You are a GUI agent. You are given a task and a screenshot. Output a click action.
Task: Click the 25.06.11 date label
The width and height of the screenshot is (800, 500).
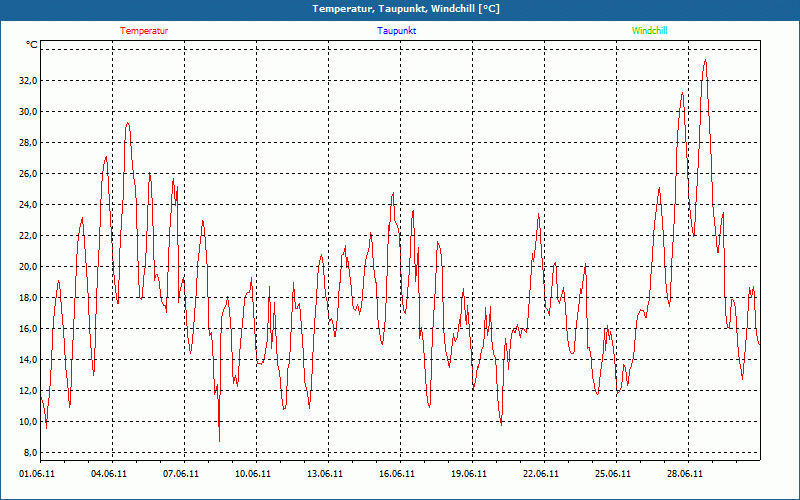612,474
